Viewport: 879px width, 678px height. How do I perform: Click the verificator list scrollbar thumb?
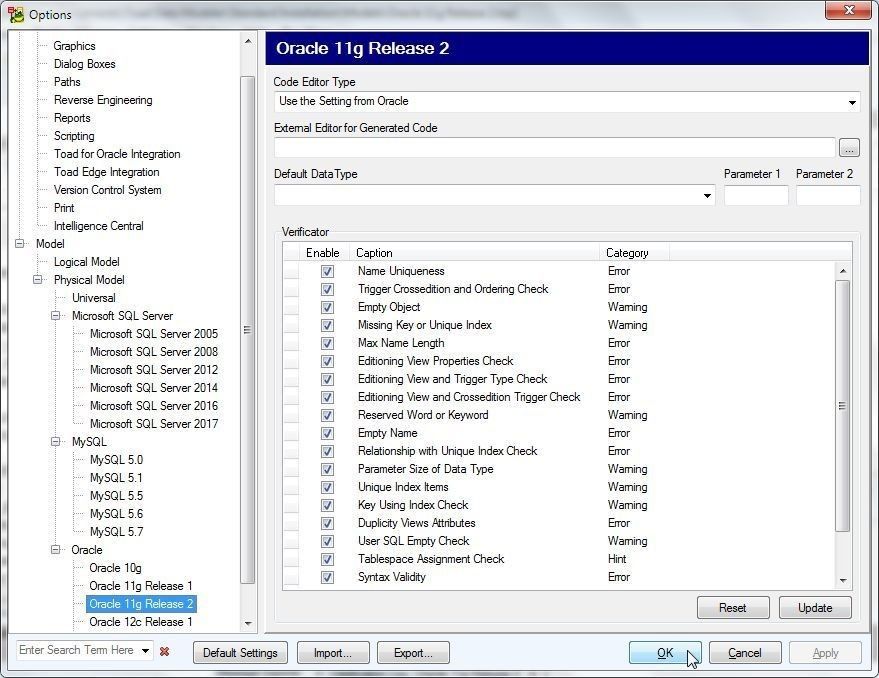pyautogui.click(x=842, y=405)
